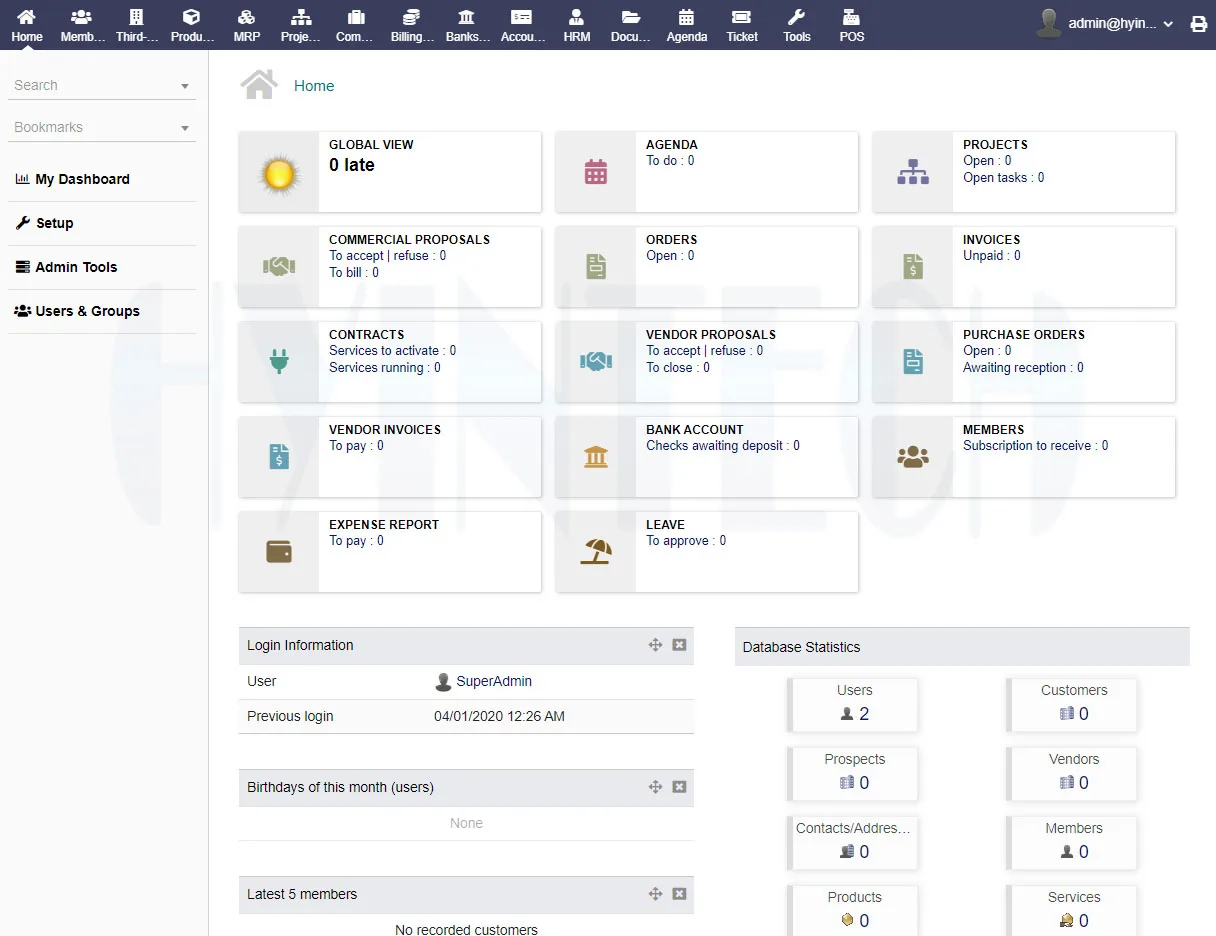This screenshot has height=936, width=1216.
Task: Close the Login Information box
Action: coord(679,645)
